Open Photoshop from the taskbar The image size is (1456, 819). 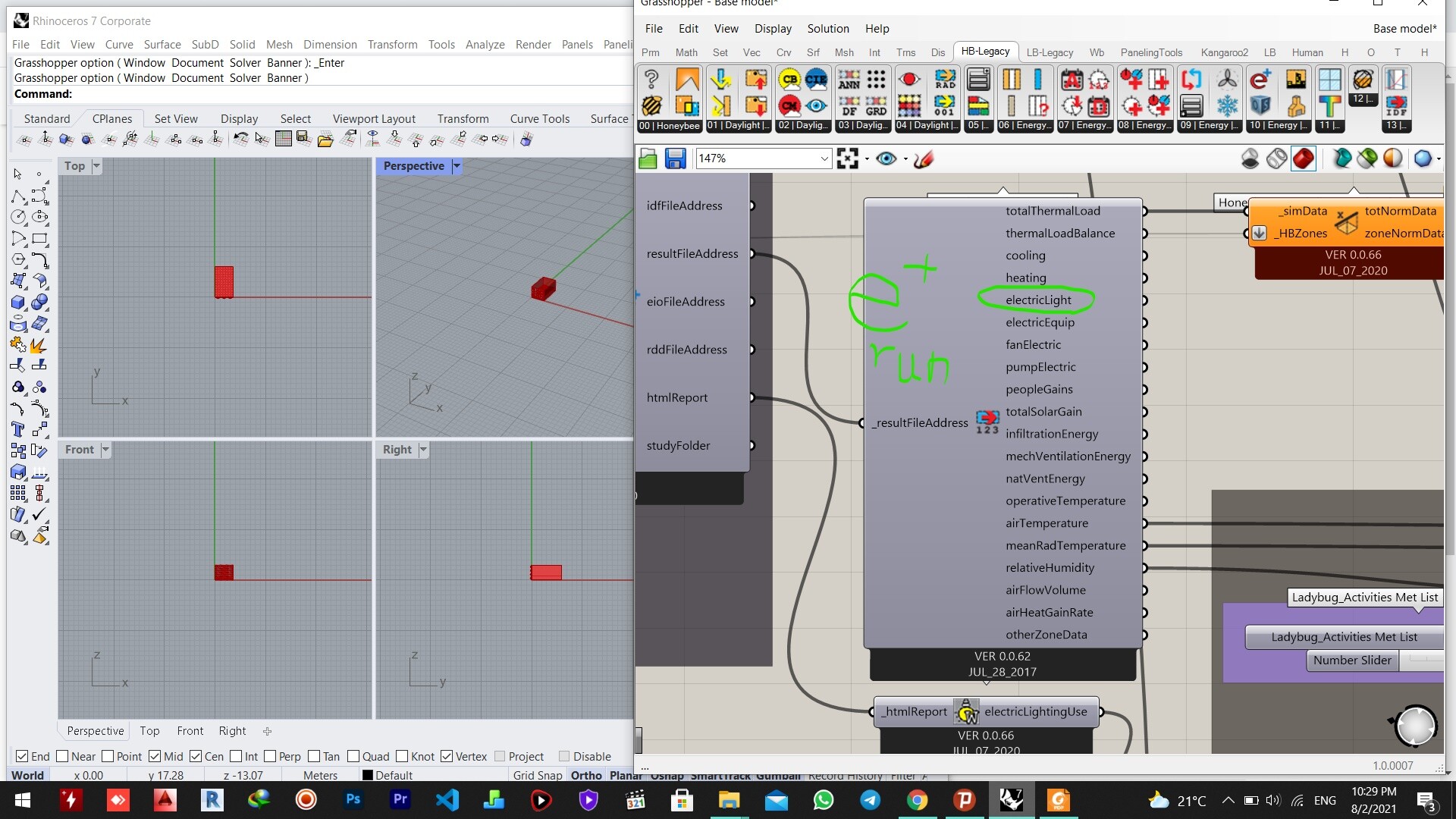click(x=353, y=799)
